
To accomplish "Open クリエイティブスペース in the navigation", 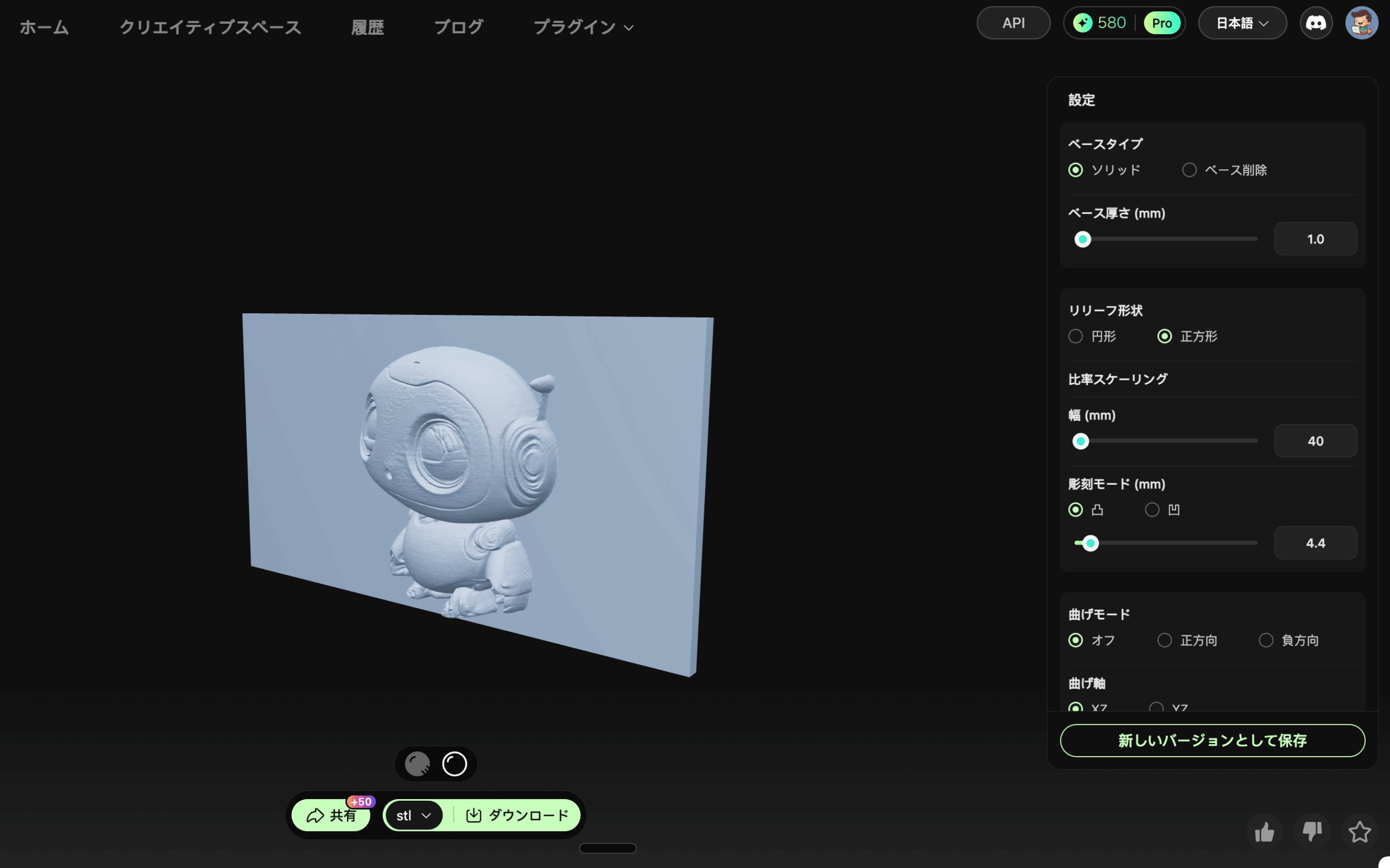I will point(210,27).
